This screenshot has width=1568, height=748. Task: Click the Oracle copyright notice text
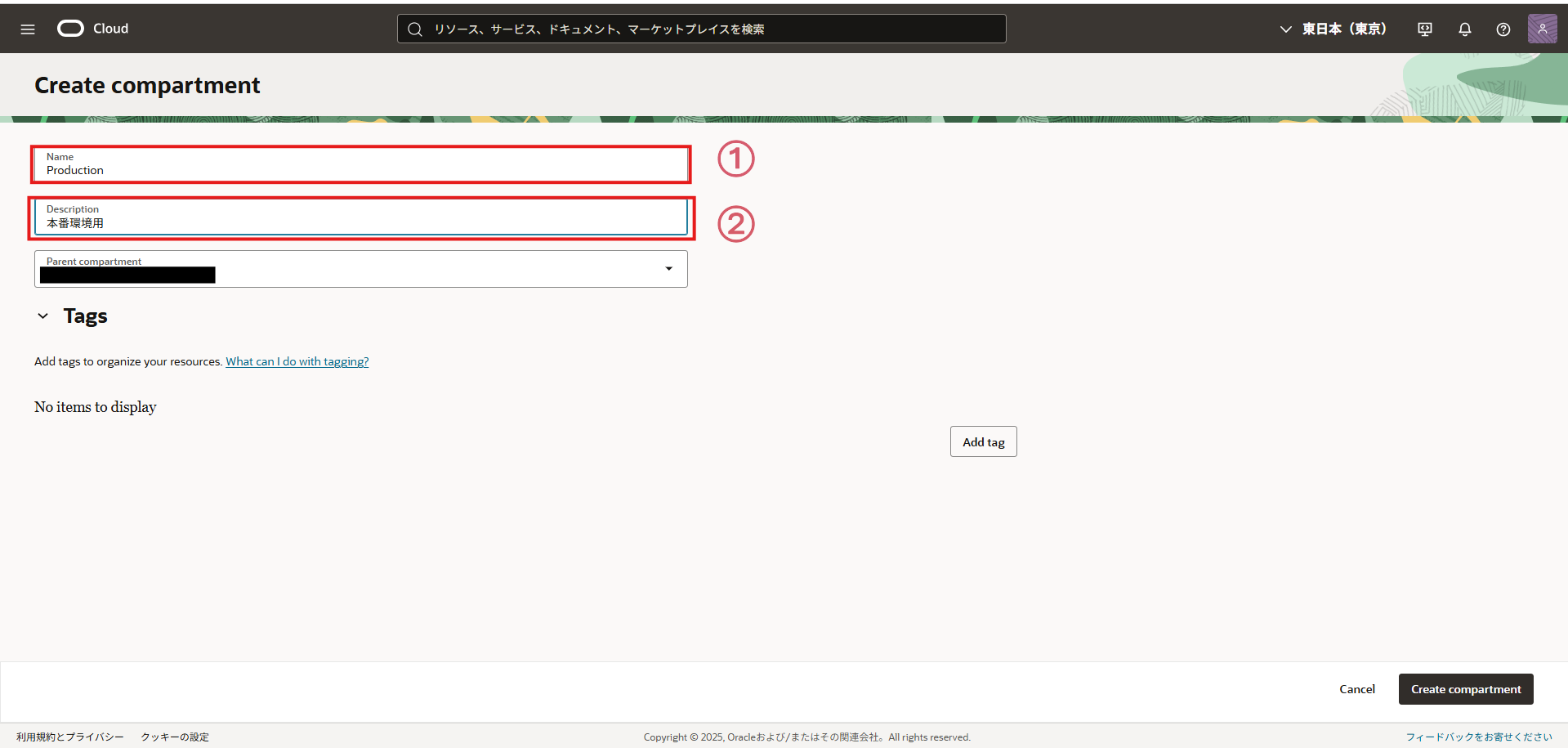(807, 737)
